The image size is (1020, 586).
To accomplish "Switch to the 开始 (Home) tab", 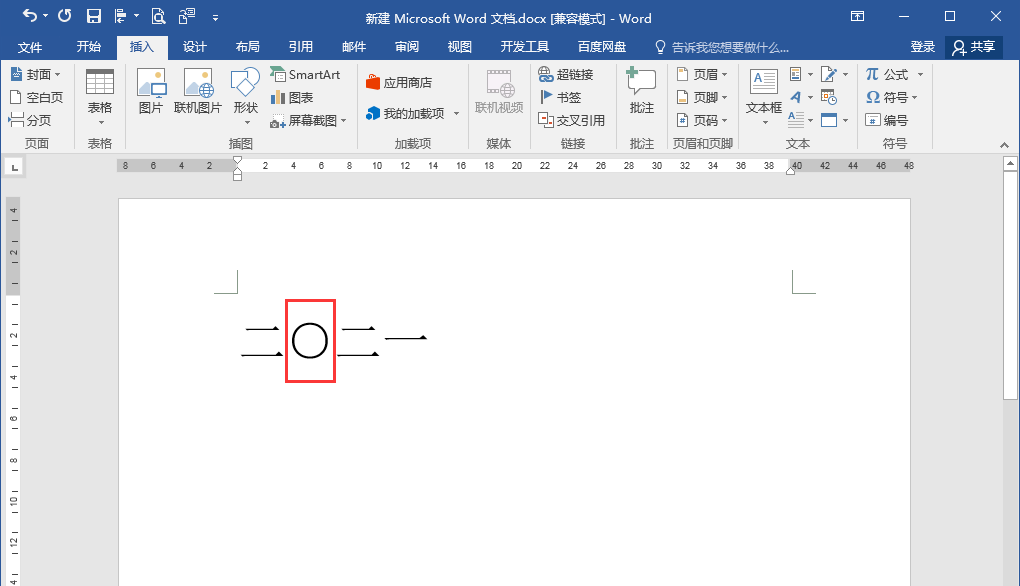I will 88,47.
